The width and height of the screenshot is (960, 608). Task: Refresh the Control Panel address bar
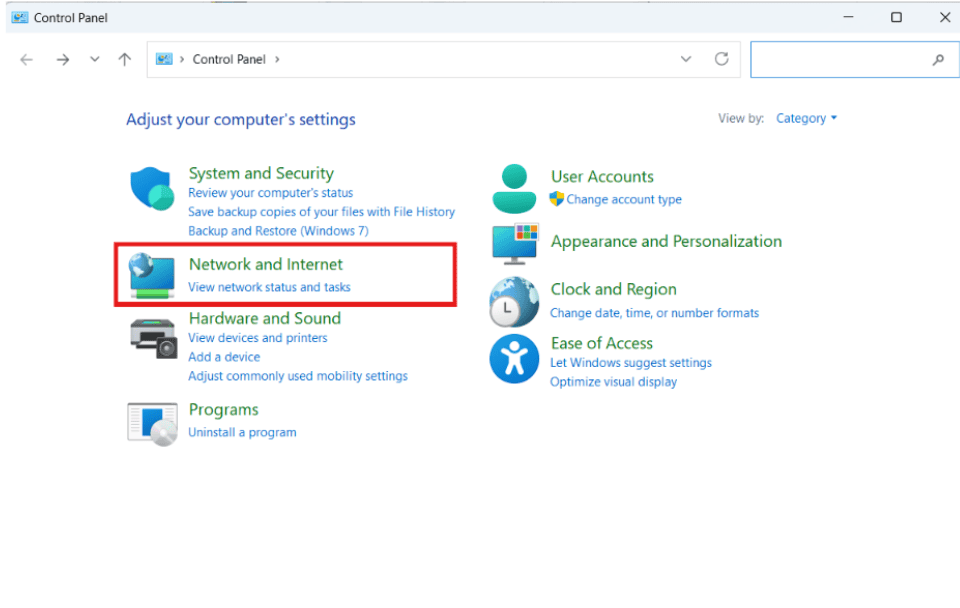coord(721,59)
